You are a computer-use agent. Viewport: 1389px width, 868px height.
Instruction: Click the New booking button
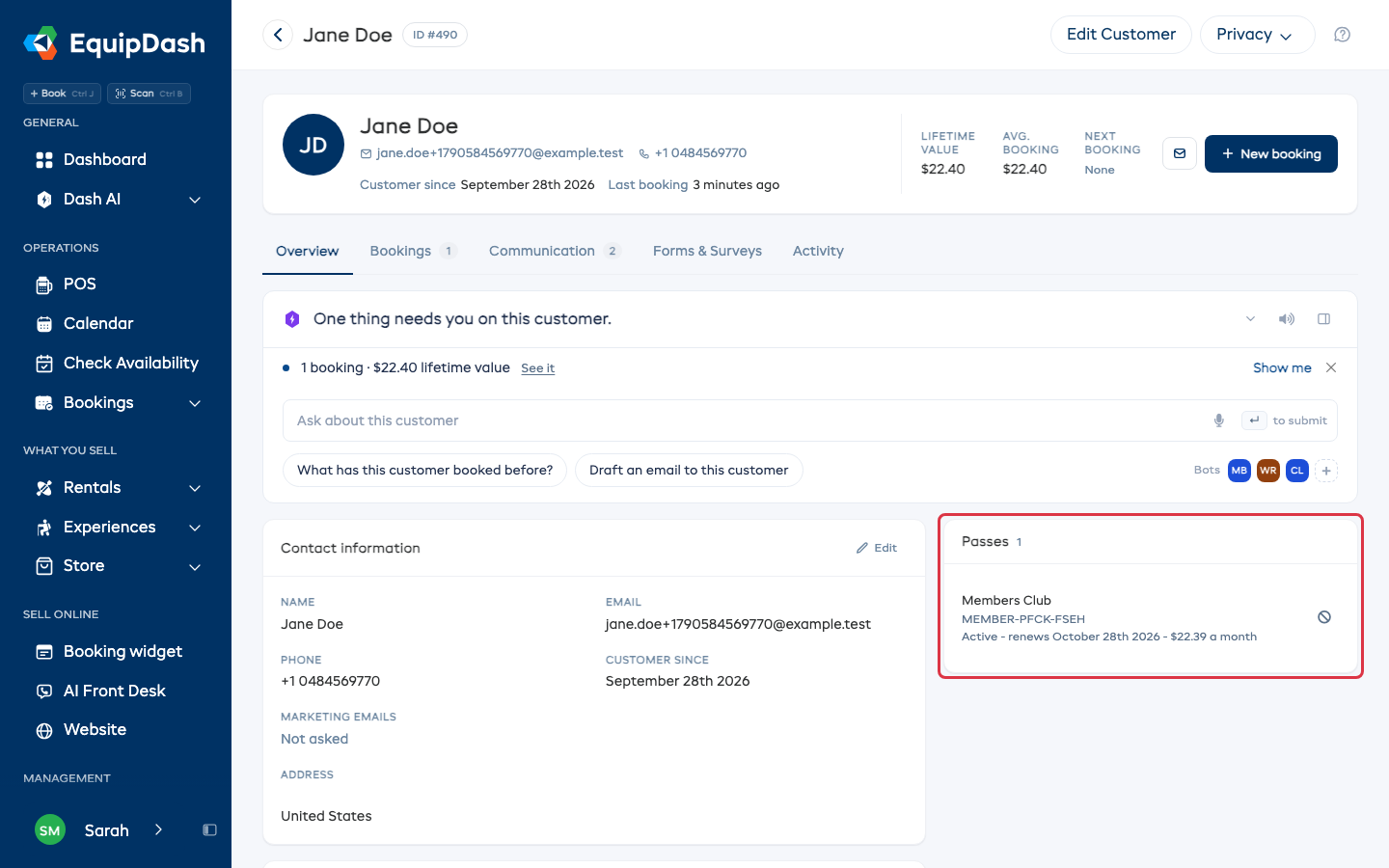pyautogui.click(x=1271, y=153)
